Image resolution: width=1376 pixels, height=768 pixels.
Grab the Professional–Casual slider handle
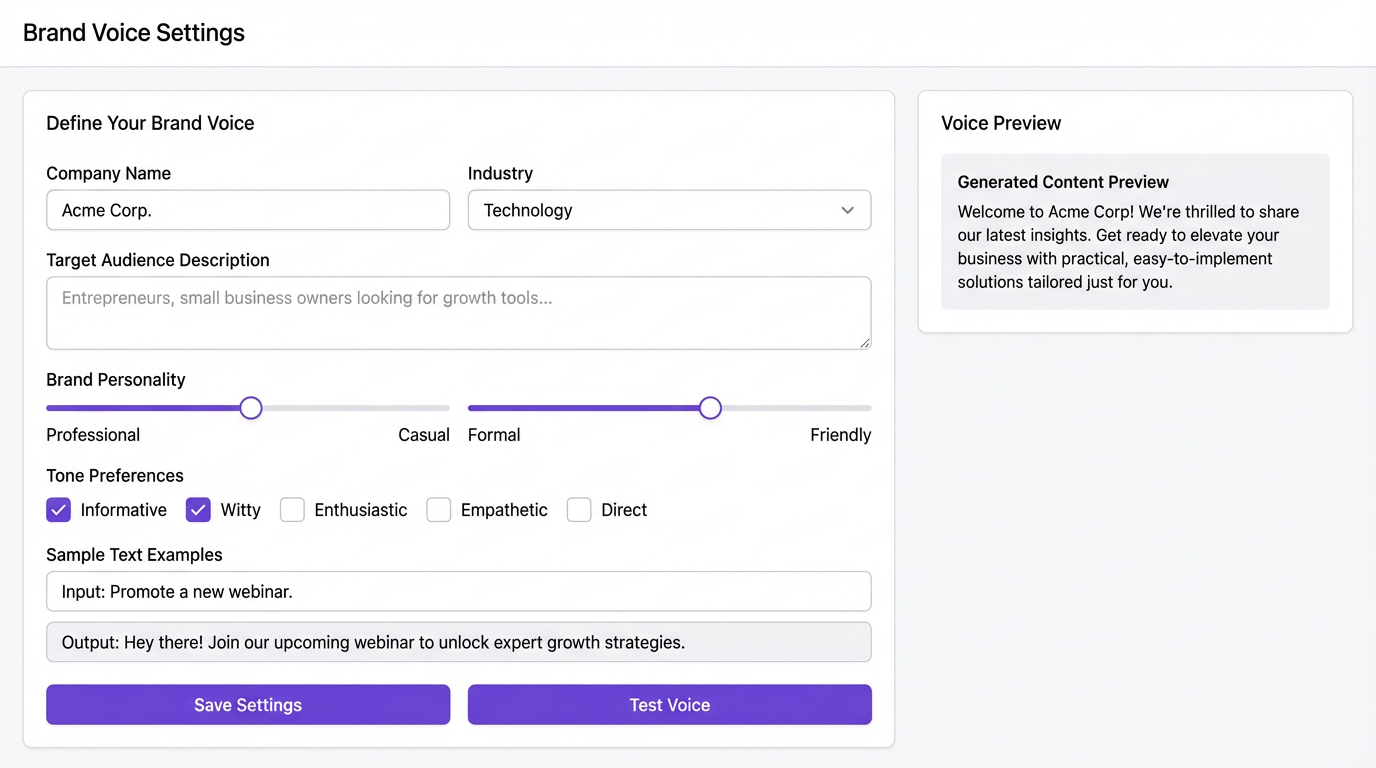click(x=251, y=408)
